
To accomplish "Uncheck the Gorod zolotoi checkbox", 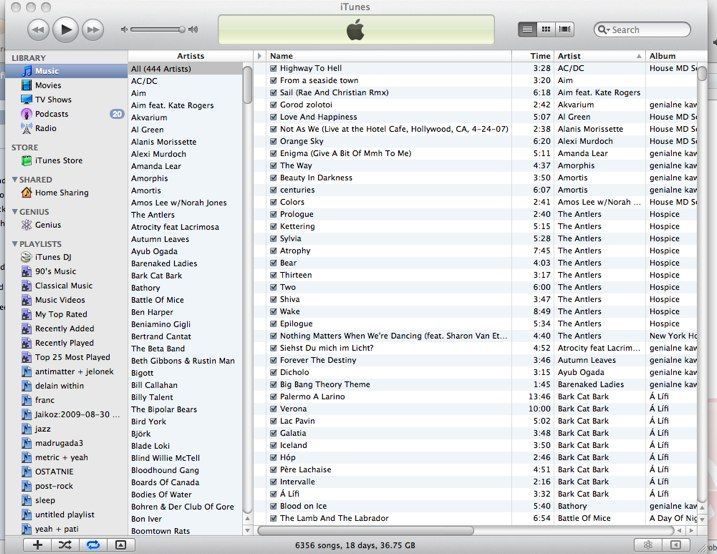I will click(273, 105).
